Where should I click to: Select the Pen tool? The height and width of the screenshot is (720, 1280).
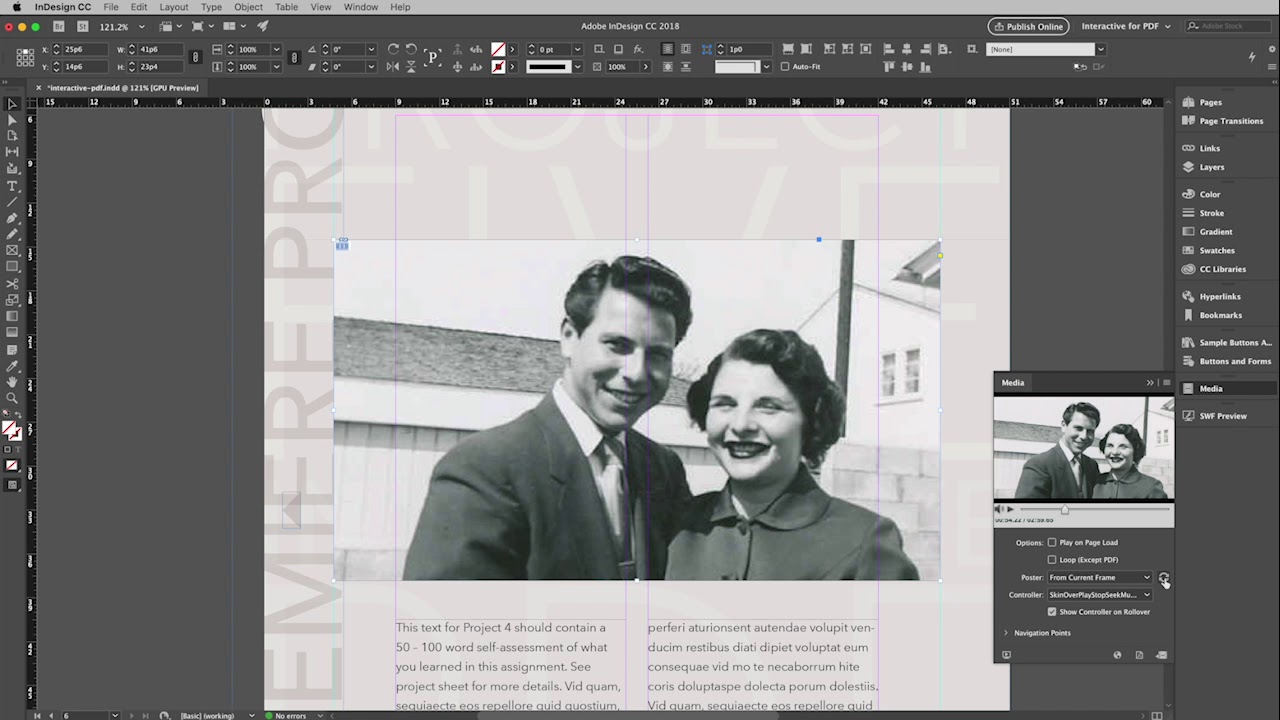tap(12, 218)
